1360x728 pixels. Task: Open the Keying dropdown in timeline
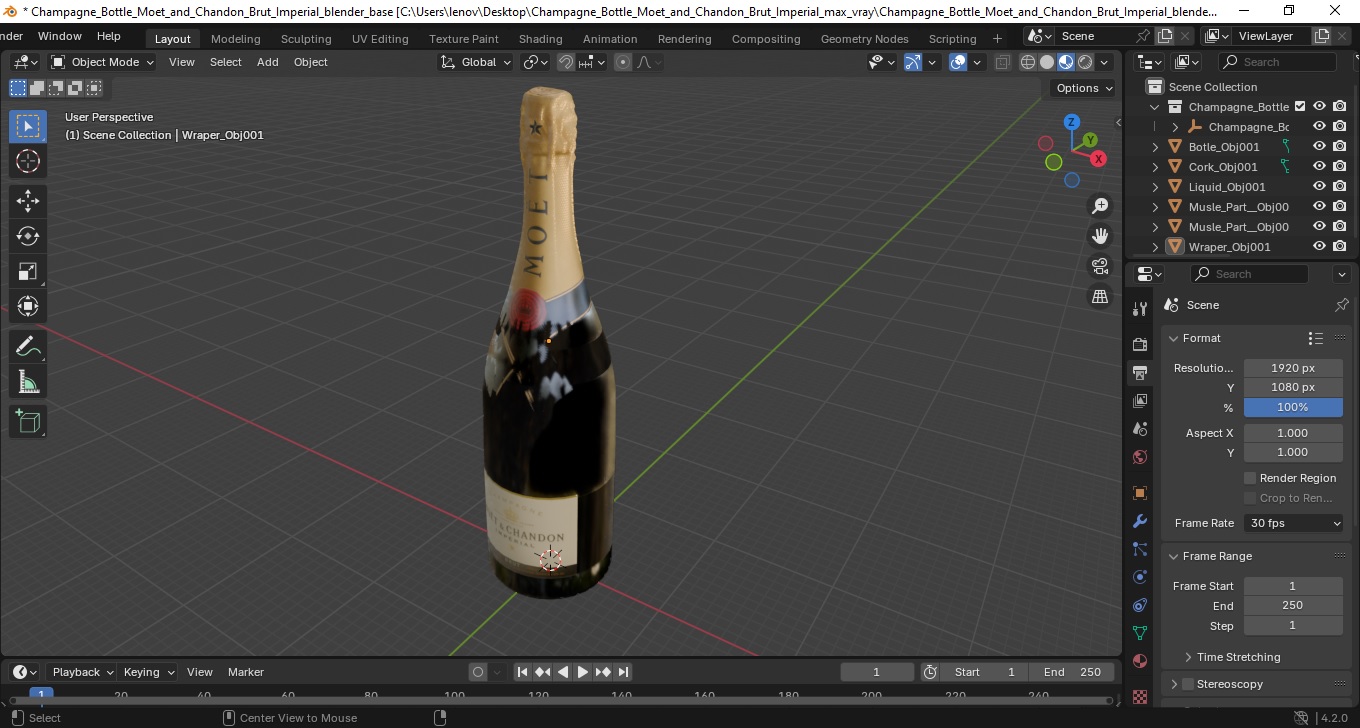[149, 672]
